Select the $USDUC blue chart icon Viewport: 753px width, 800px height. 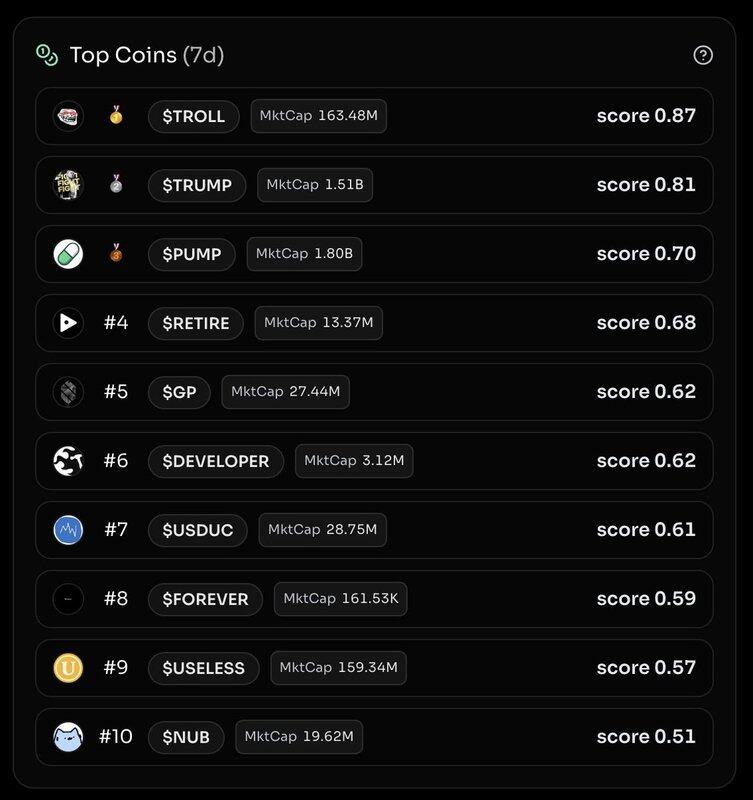[68, 530]
